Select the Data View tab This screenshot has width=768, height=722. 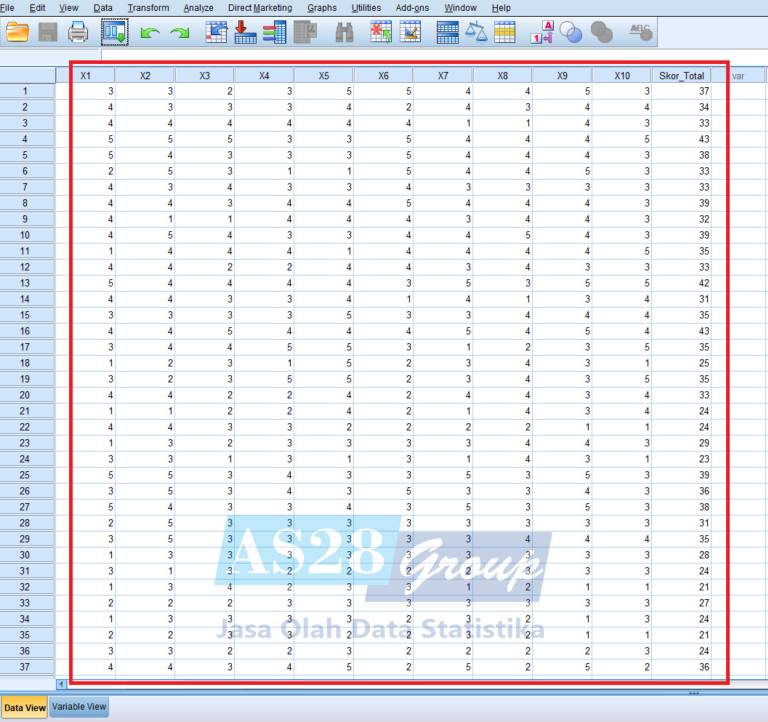coord(25,706)
